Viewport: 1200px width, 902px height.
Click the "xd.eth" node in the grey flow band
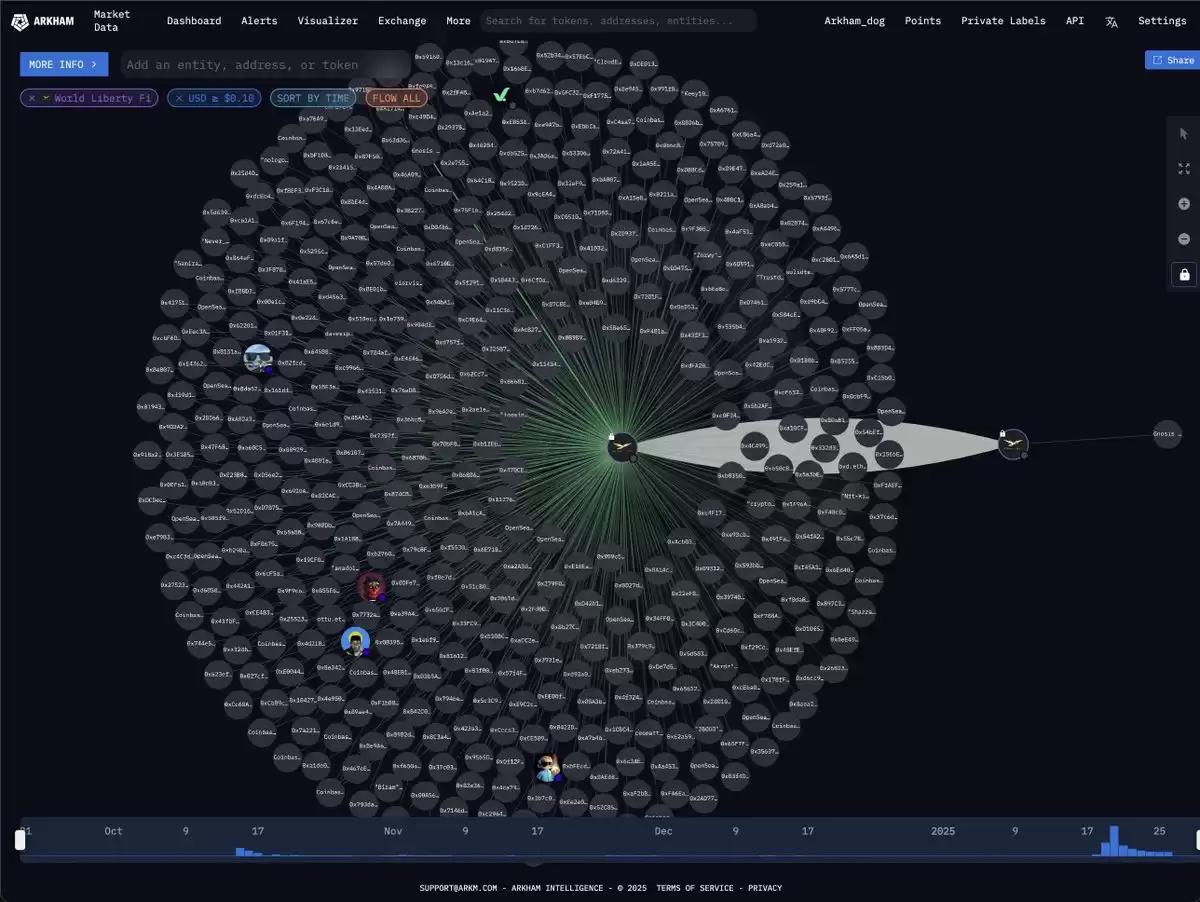click(852, 467)
